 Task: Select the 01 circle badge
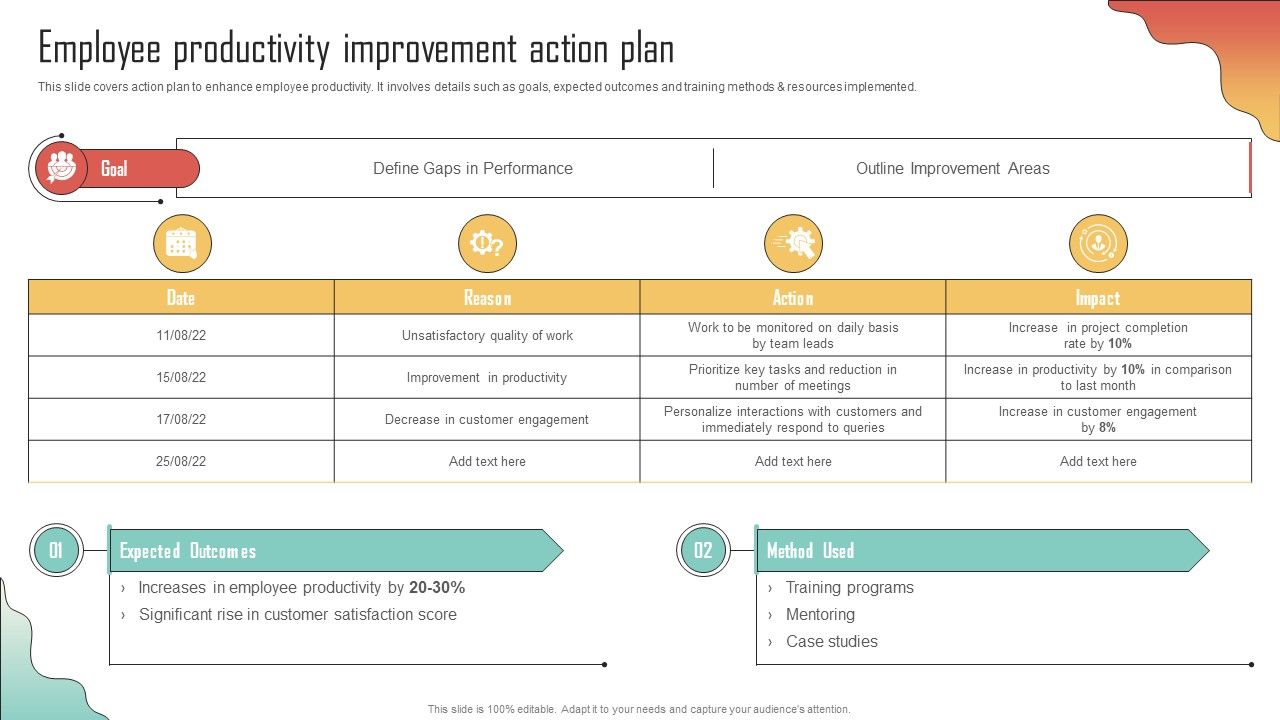click(x=56, y=550)
